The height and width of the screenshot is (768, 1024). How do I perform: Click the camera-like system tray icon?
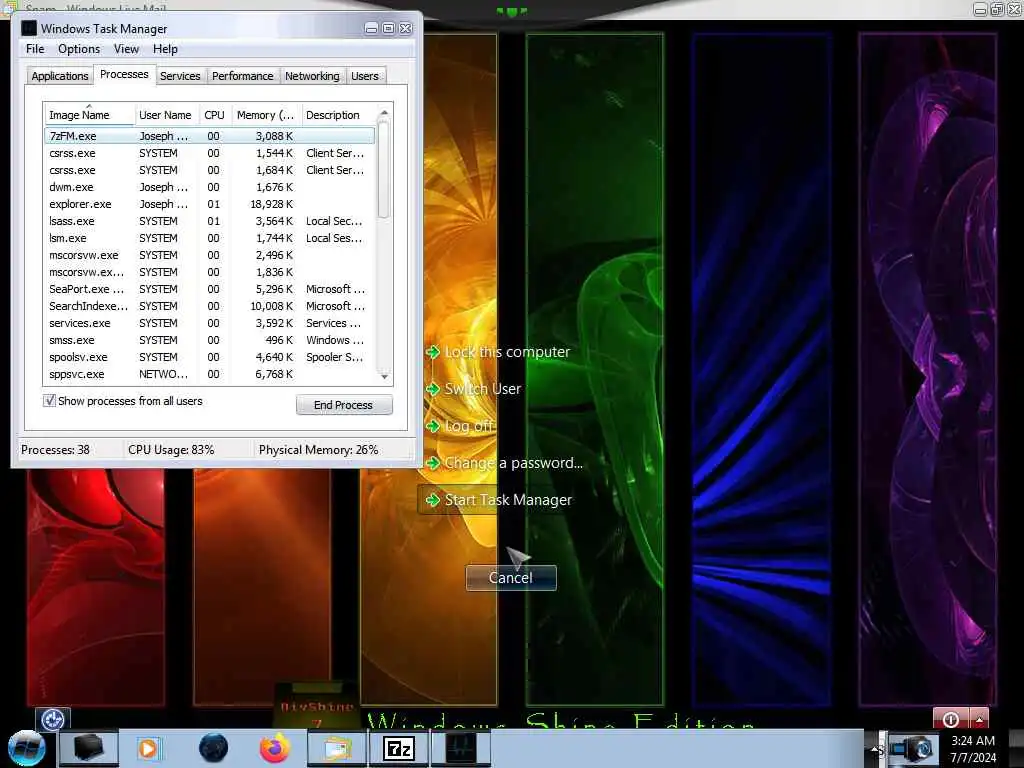tap(914, 750)
